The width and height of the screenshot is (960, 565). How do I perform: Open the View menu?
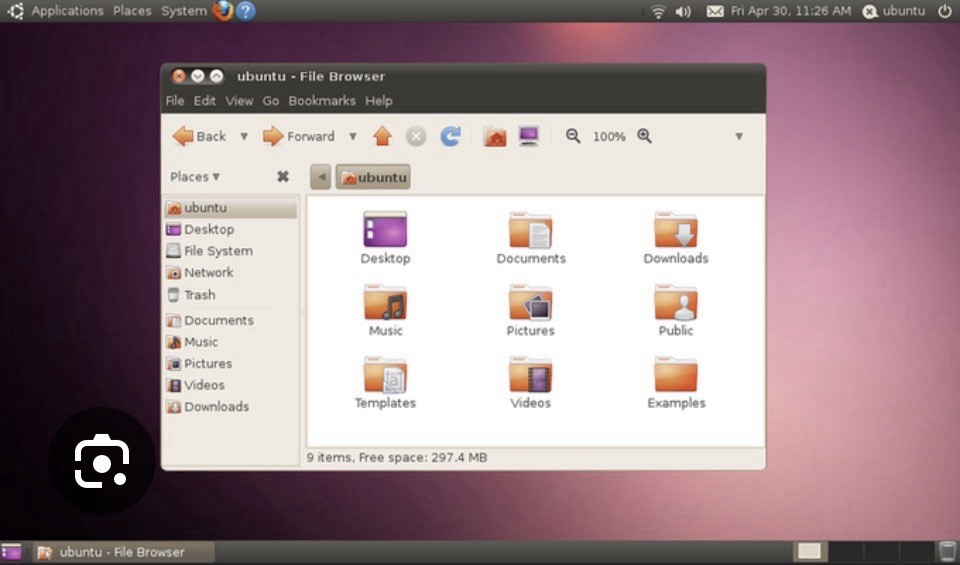pyautogui.click(x=239, y=101)
